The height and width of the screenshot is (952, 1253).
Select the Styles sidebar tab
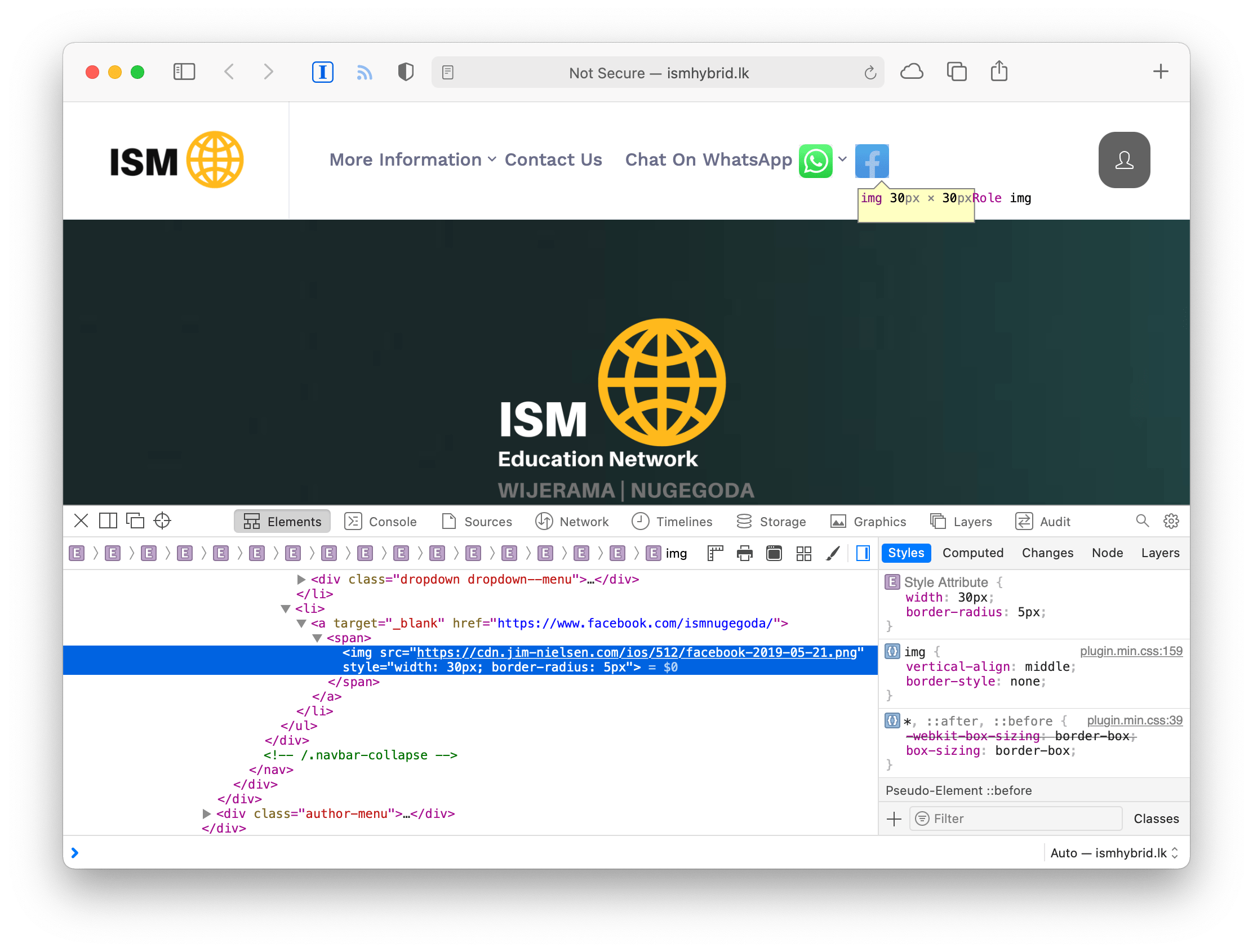point(905,553)
